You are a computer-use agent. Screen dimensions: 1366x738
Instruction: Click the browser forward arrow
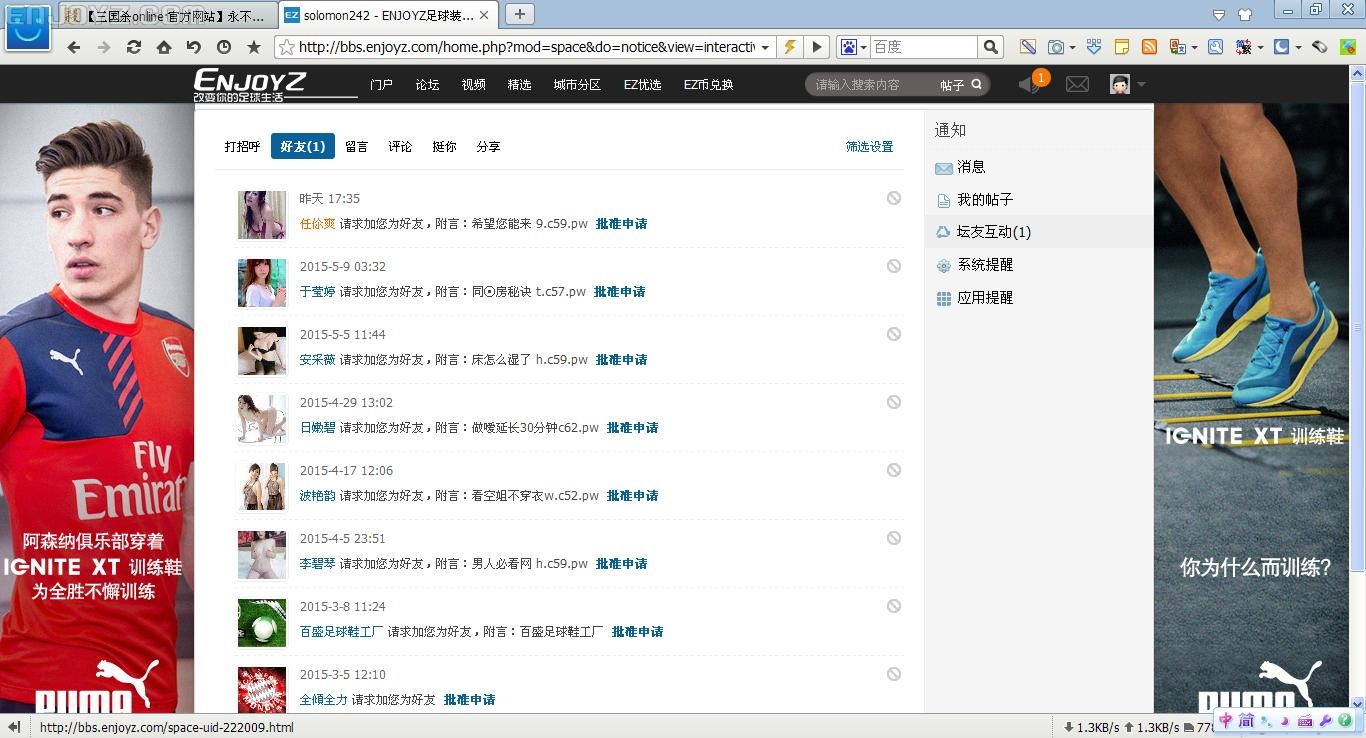tap(103, 47)
